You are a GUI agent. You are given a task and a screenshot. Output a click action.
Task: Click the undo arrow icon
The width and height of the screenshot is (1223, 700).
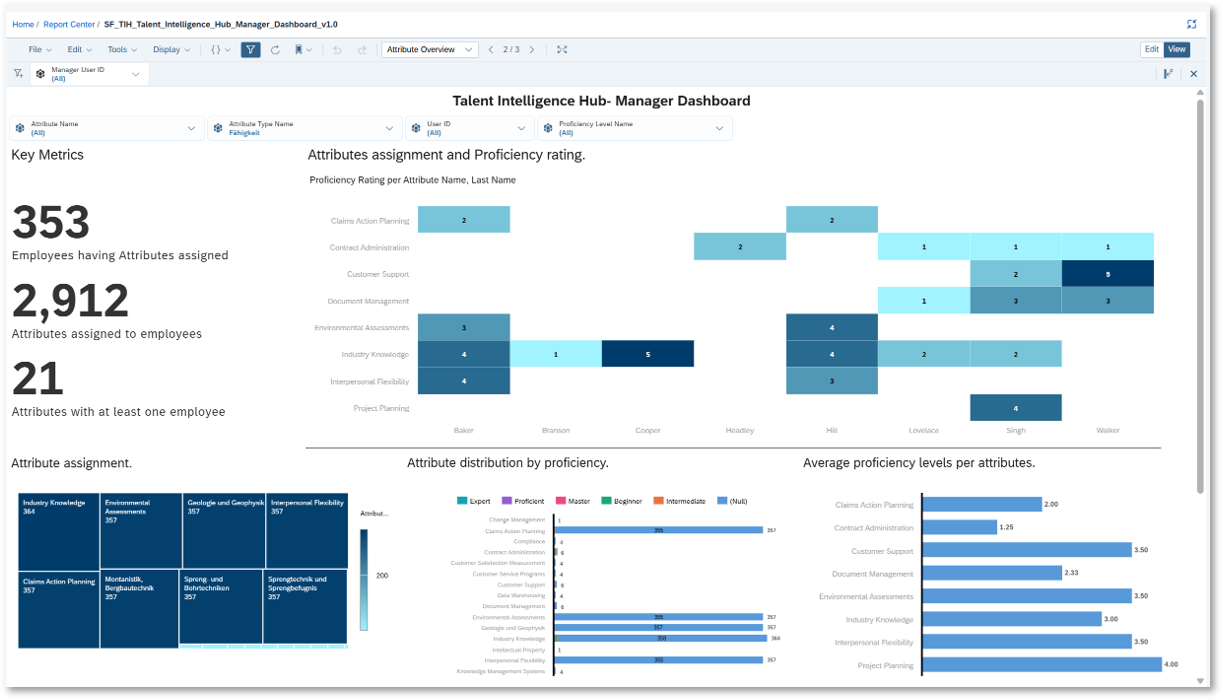(337, 49)
